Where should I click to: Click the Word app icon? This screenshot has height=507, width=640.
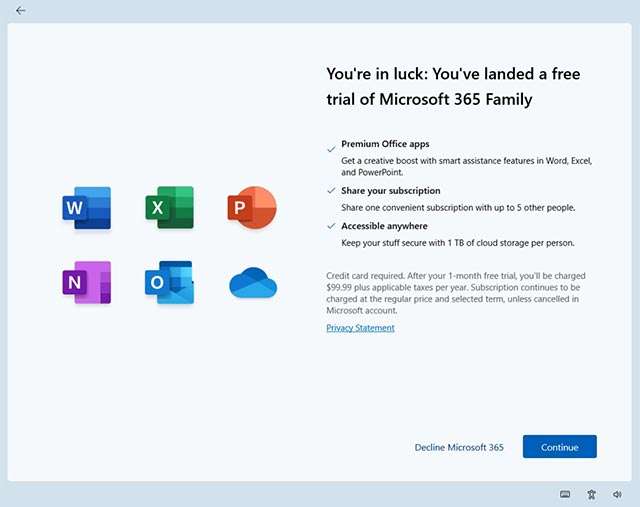87,208
